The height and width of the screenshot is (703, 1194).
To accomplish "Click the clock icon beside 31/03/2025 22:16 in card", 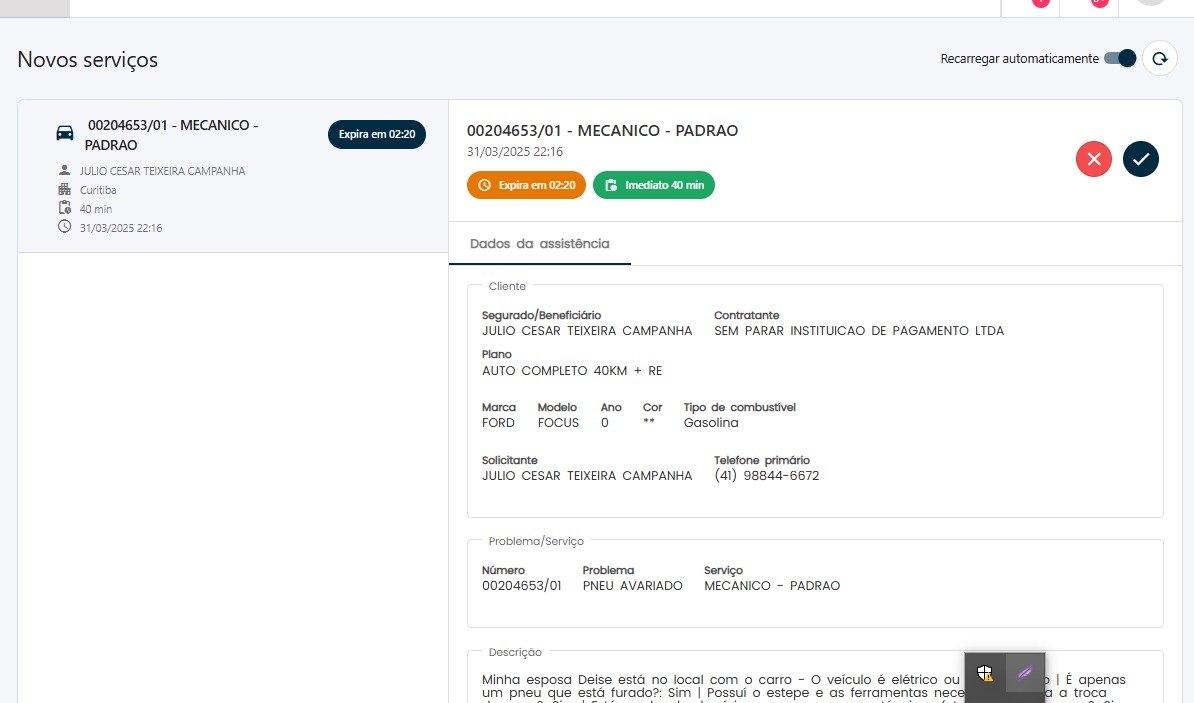I will pos(65,227).
